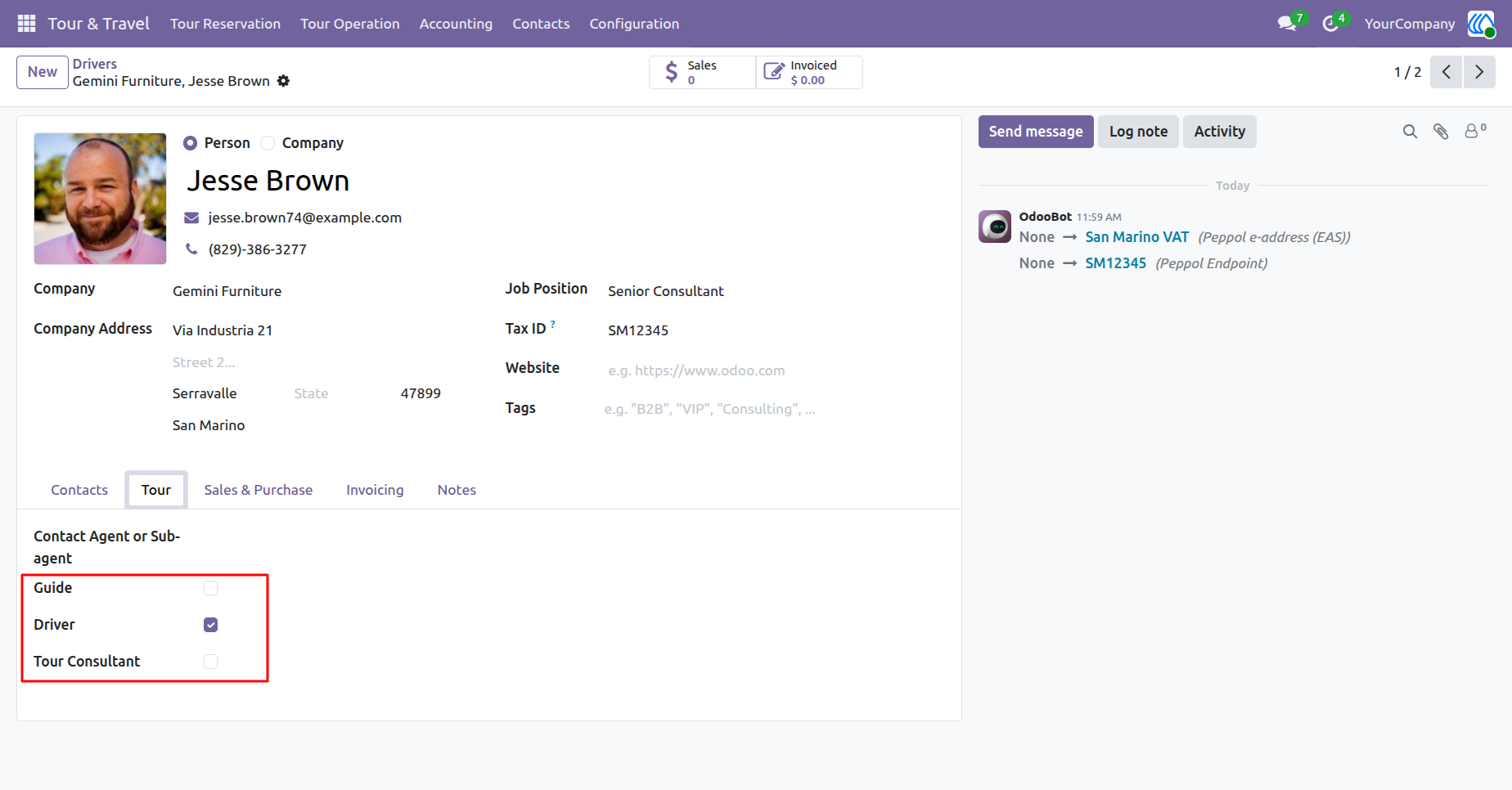This screenshot has width=1512, height=790.
Task: Check the Tour Consultant checkbox
Action: pyautogui.click(x=210, y=662)
